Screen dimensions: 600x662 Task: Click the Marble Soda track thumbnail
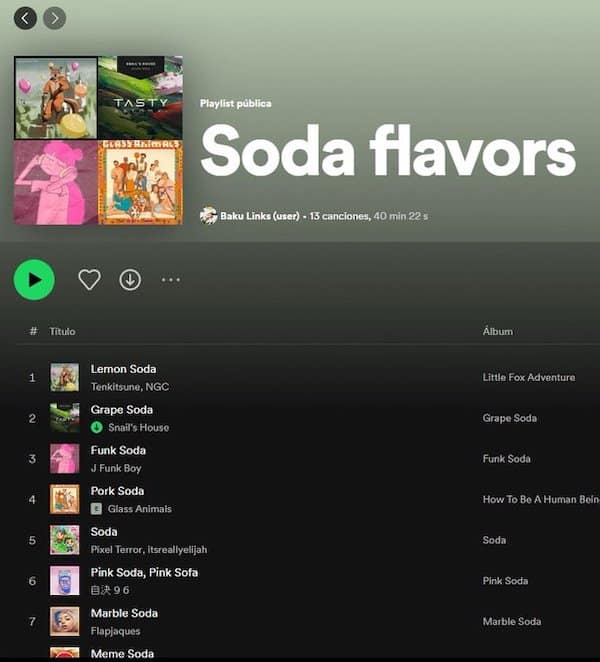pos(65,621)
